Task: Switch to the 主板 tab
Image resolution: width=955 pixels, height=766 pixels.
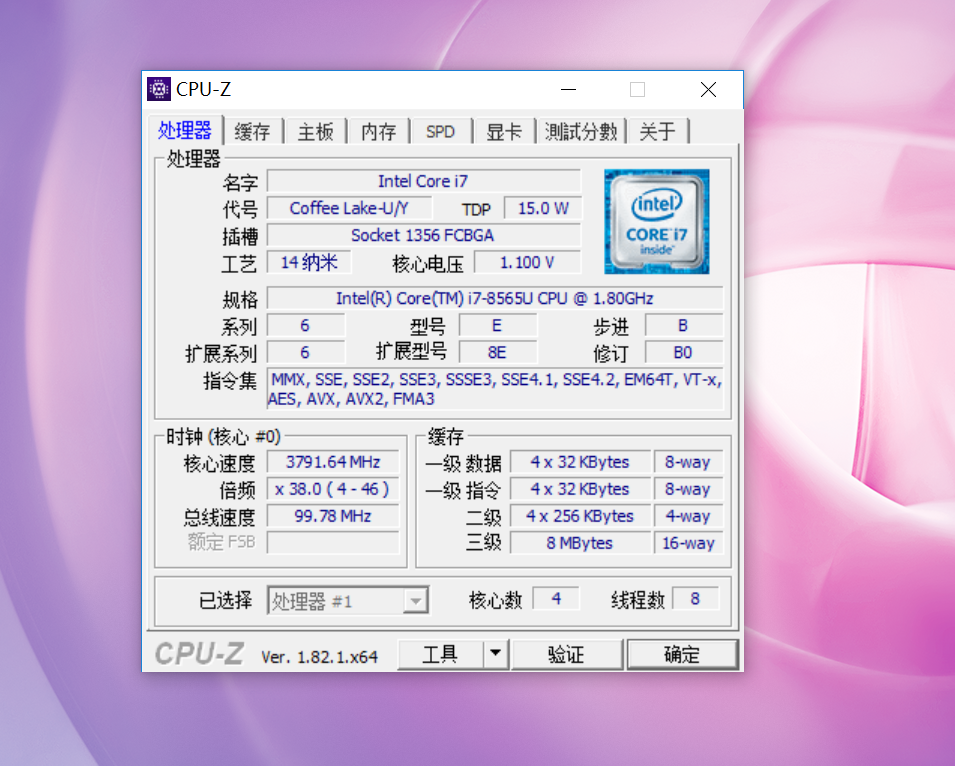Action: pyautogui.click(x=315, y=132)
